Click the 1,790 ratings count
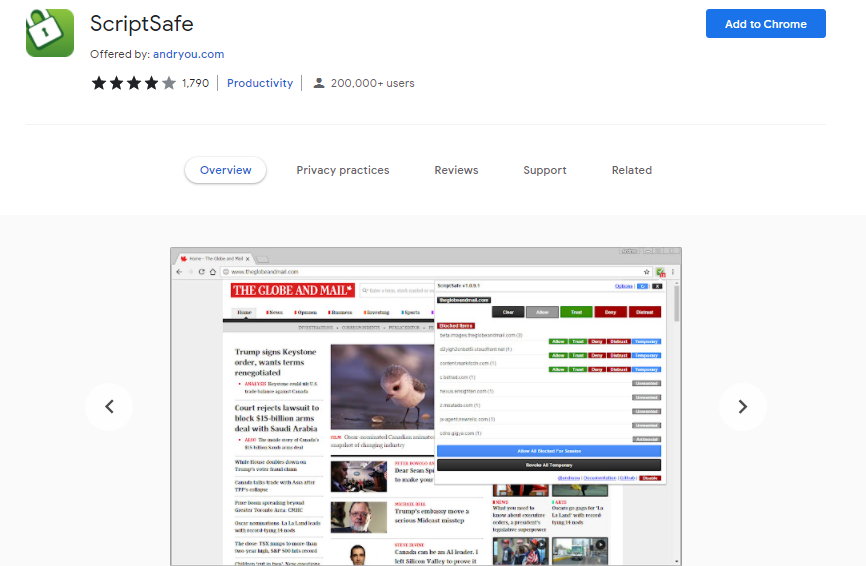This screenshot has width=866, height=566. point(196,83)
